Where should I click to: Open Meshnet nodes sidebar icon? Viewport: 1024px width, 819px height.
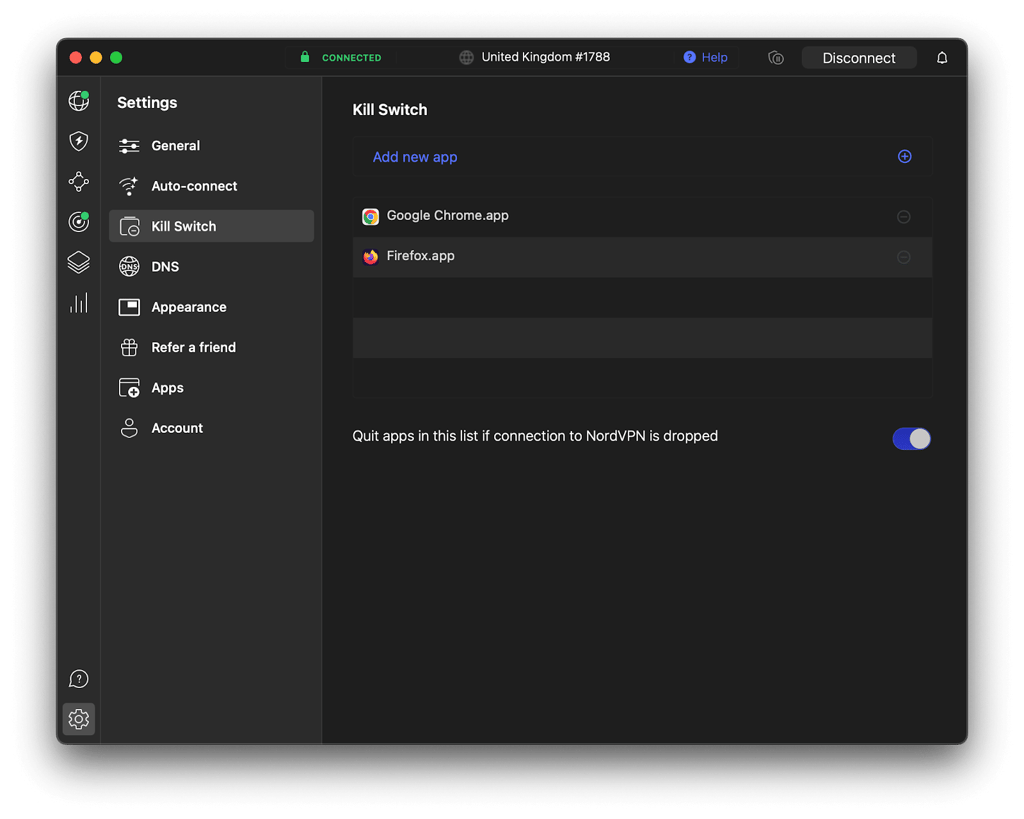pos(79,182)
